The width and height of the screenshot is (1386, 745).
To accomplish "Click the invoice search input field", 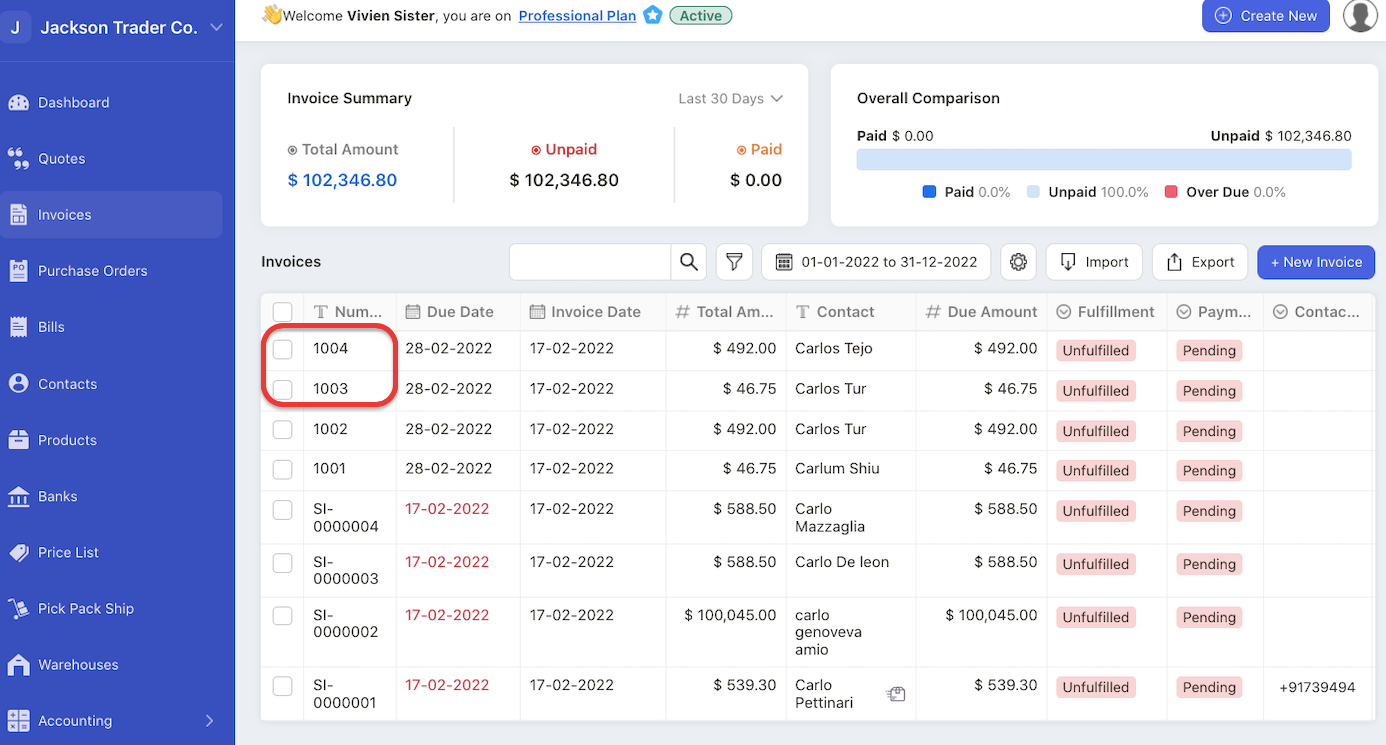I will [590, 262].
